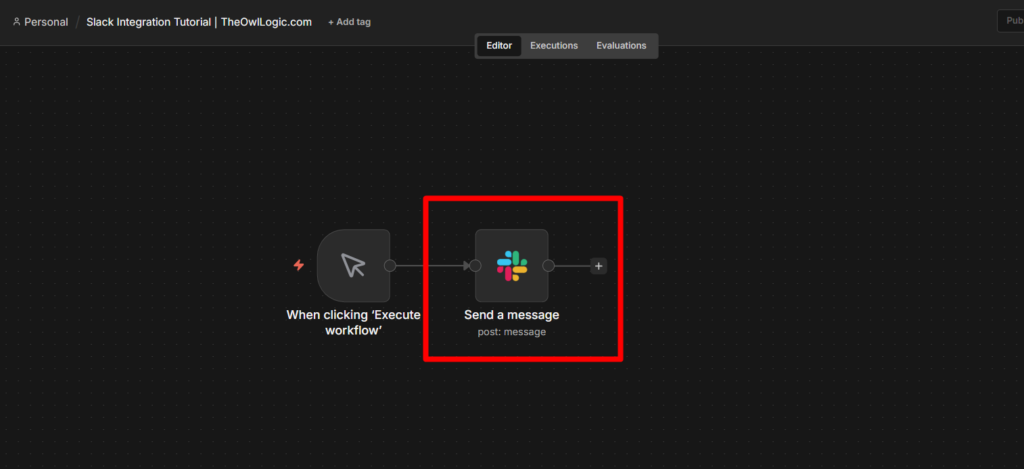
Task: Click the Slack node's output connector dot
Action: [x=549, y=266]
